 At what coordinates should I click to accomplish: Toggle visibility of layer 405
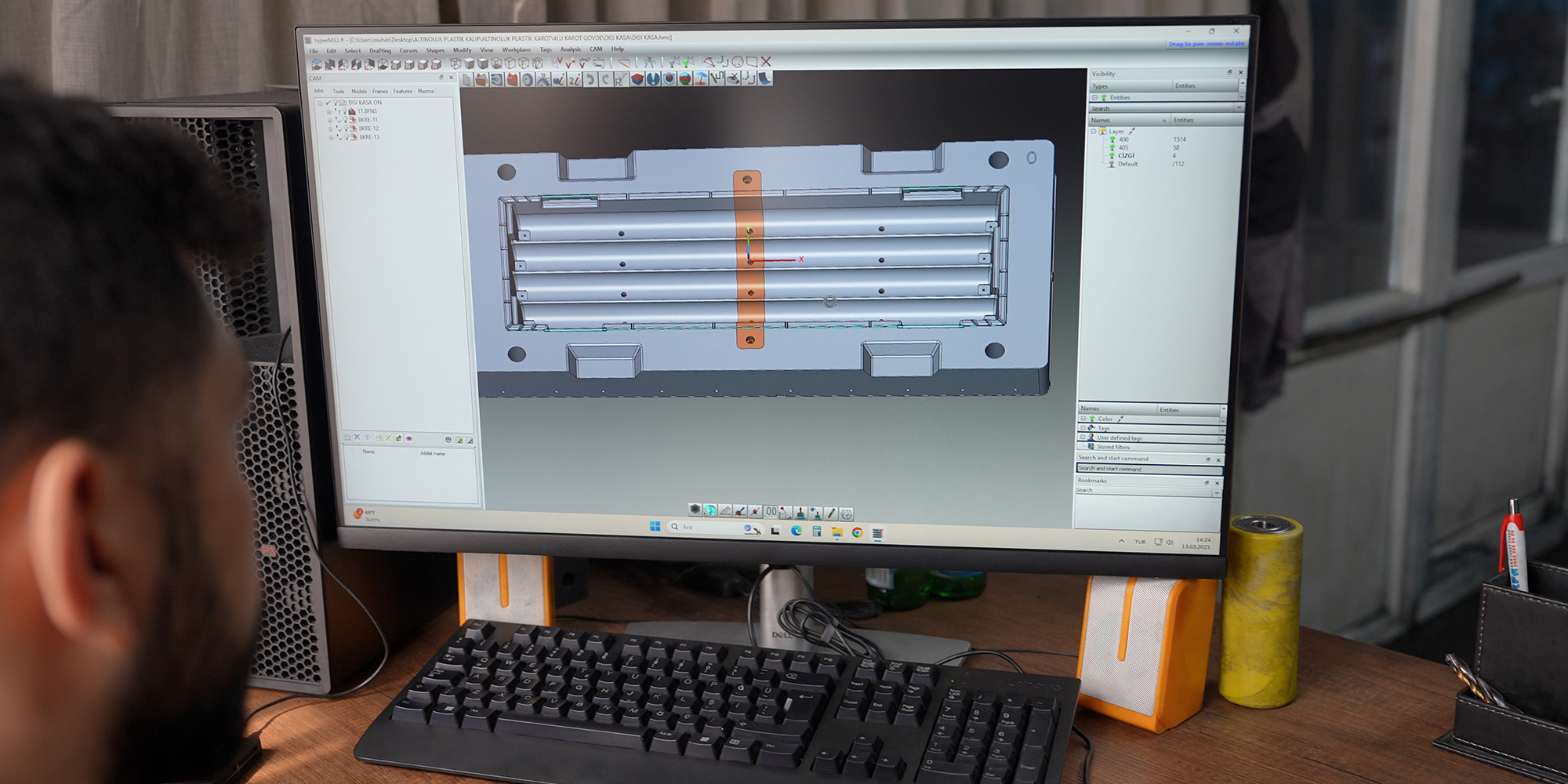(x=1112, y=147)
